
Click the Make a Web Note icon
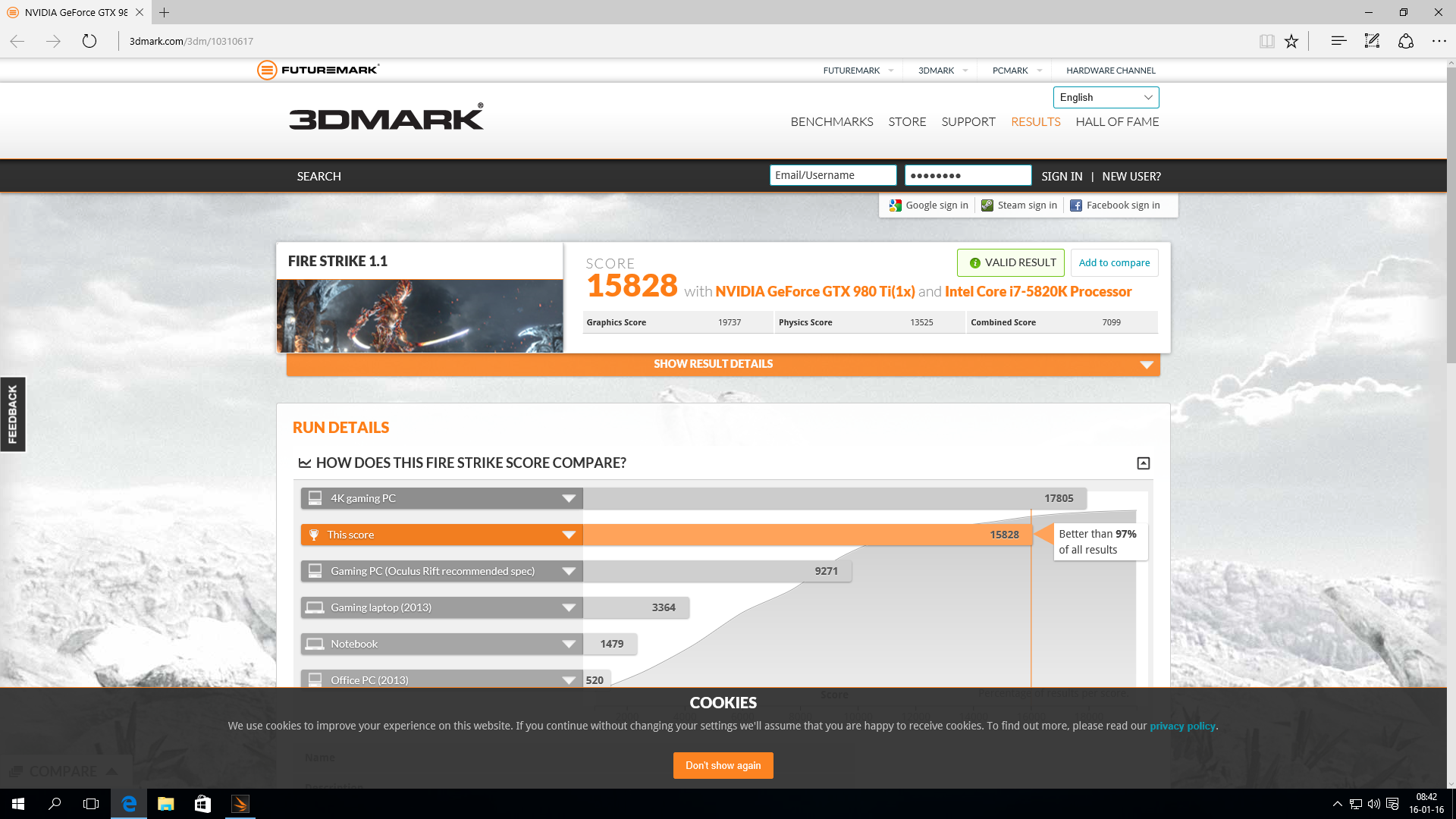point(1372,41)
